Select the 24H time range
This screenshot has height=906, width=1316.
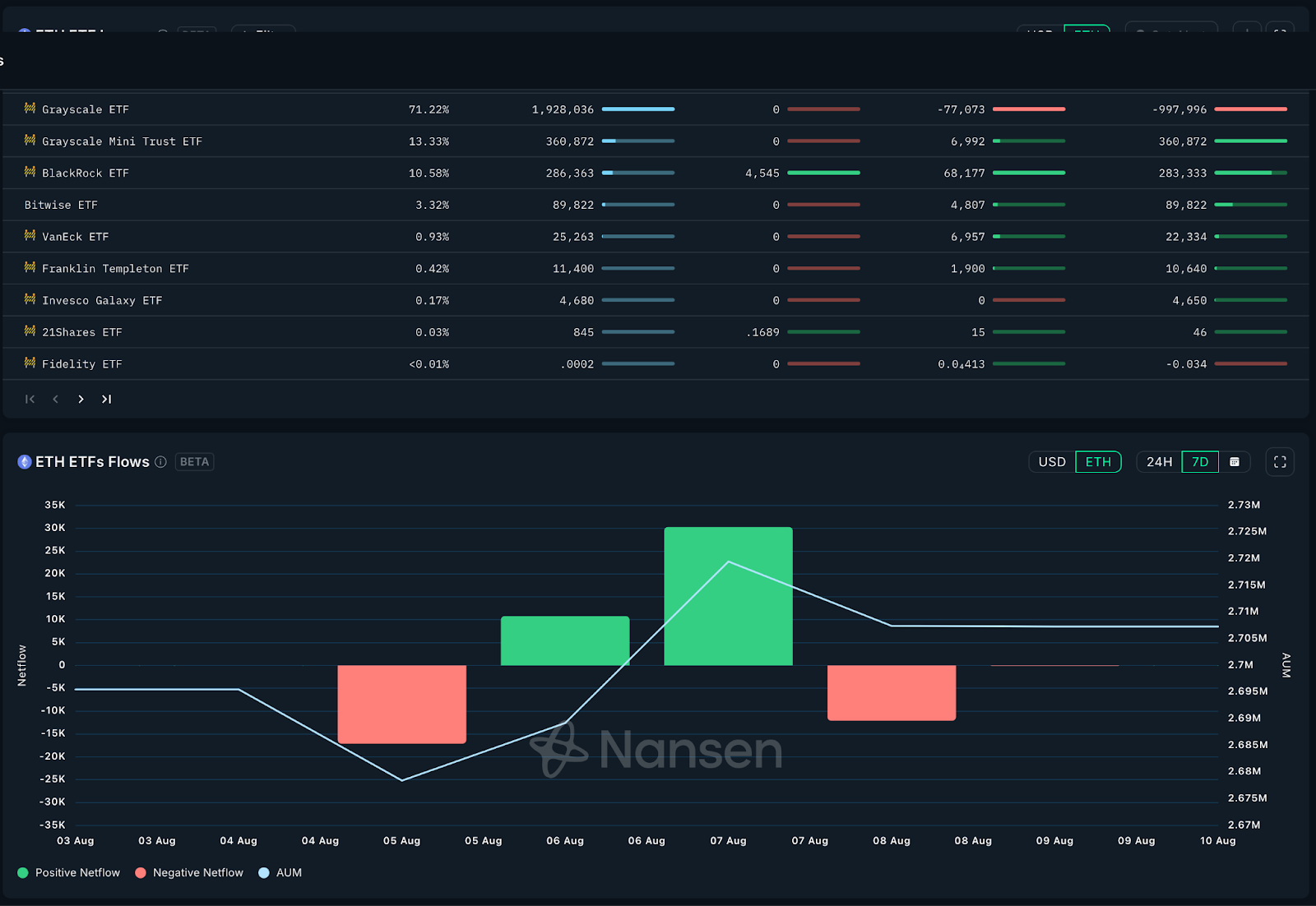click(1159, 462)
